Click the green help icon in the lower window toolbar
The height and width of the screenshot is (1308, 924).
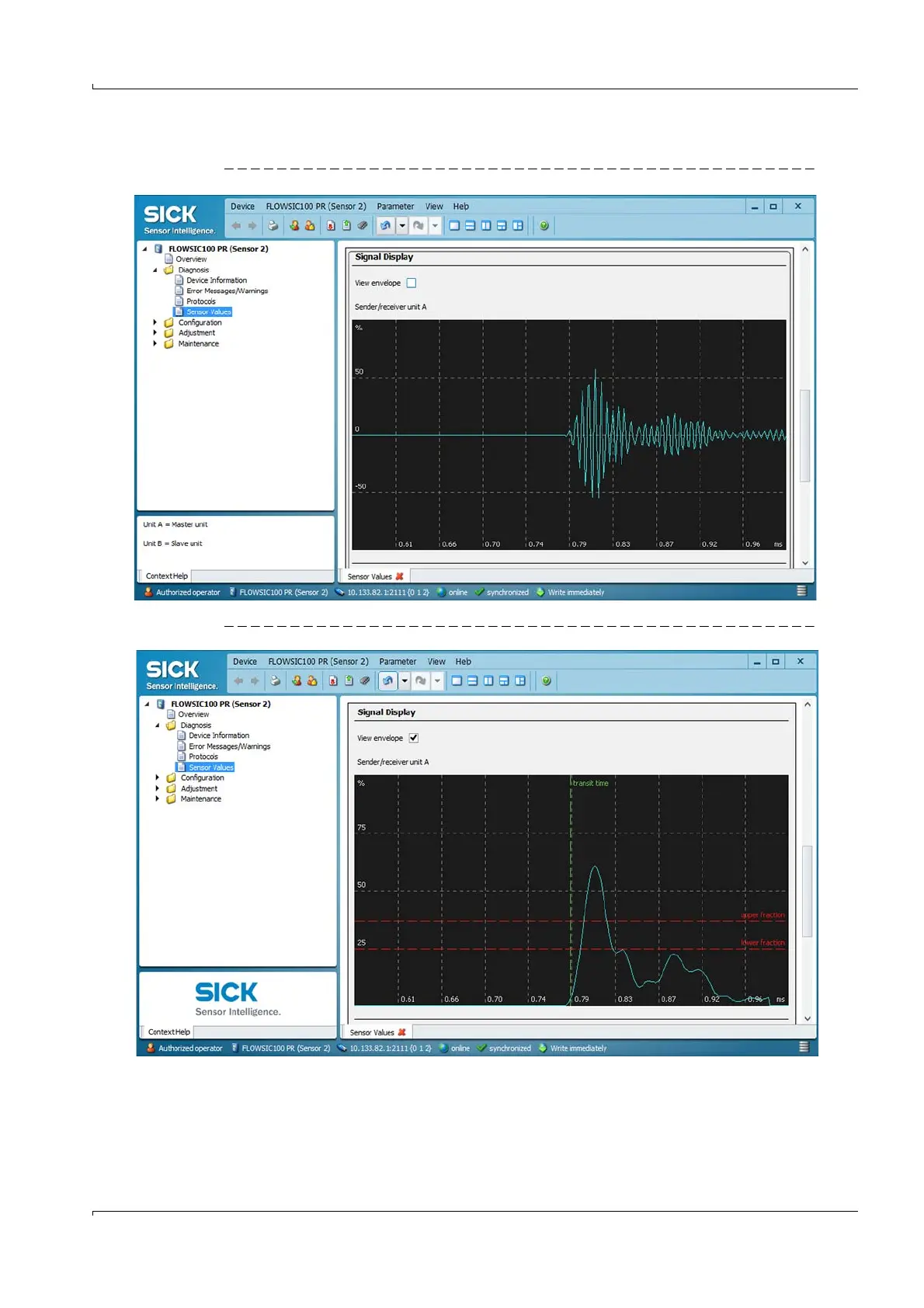click(x=547, y=681)
